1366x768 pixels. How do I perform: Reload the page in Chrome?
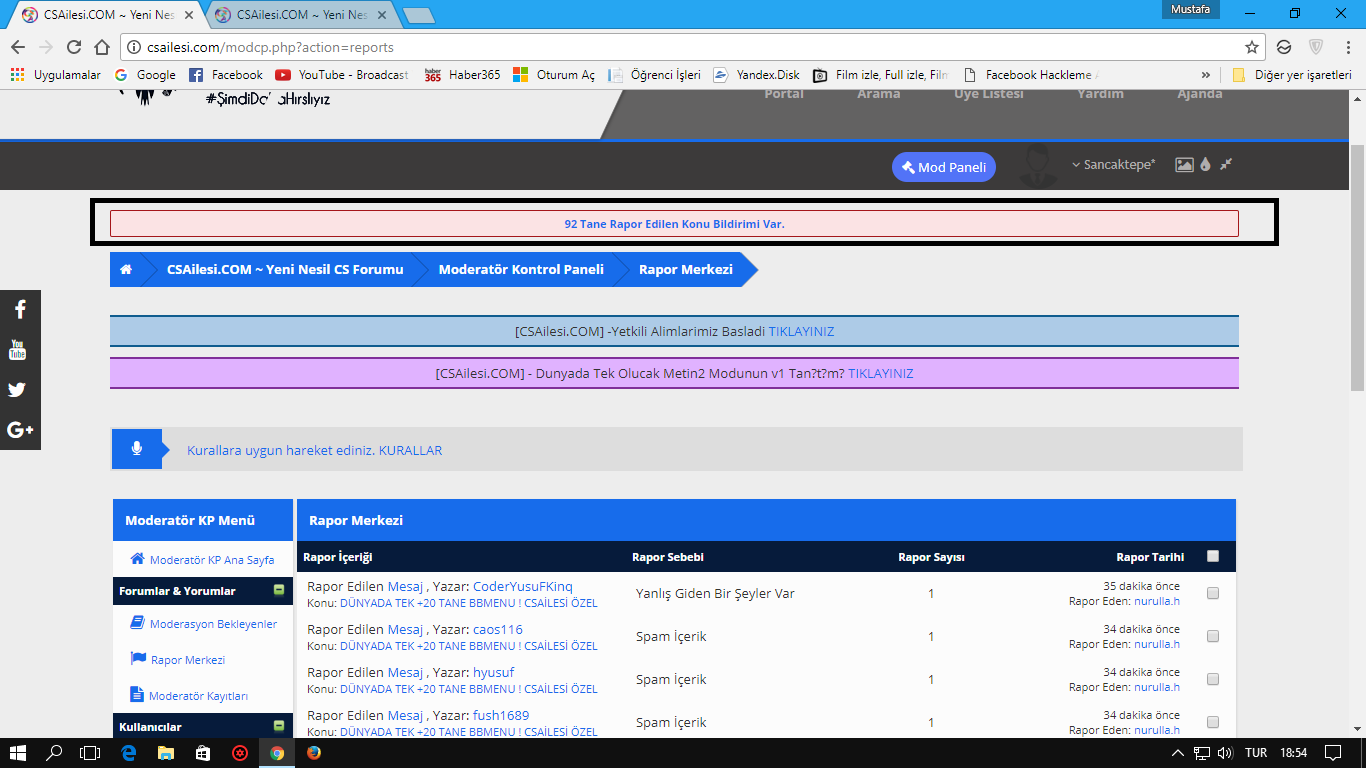tap(74, 47)
